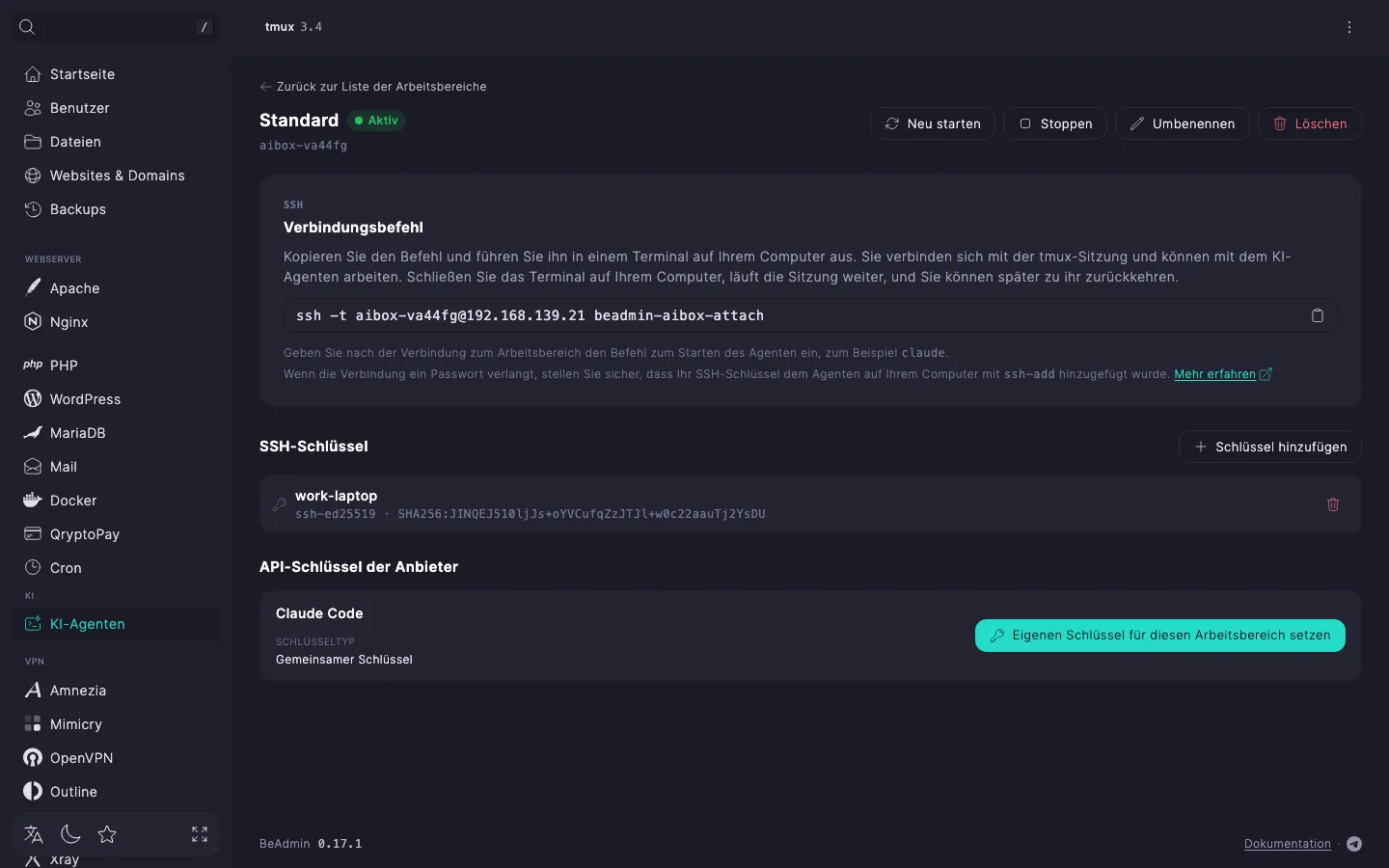Enter fullscreen with the expand icon
Viewport: 1389px width, 868px height.
pos(200,834)
